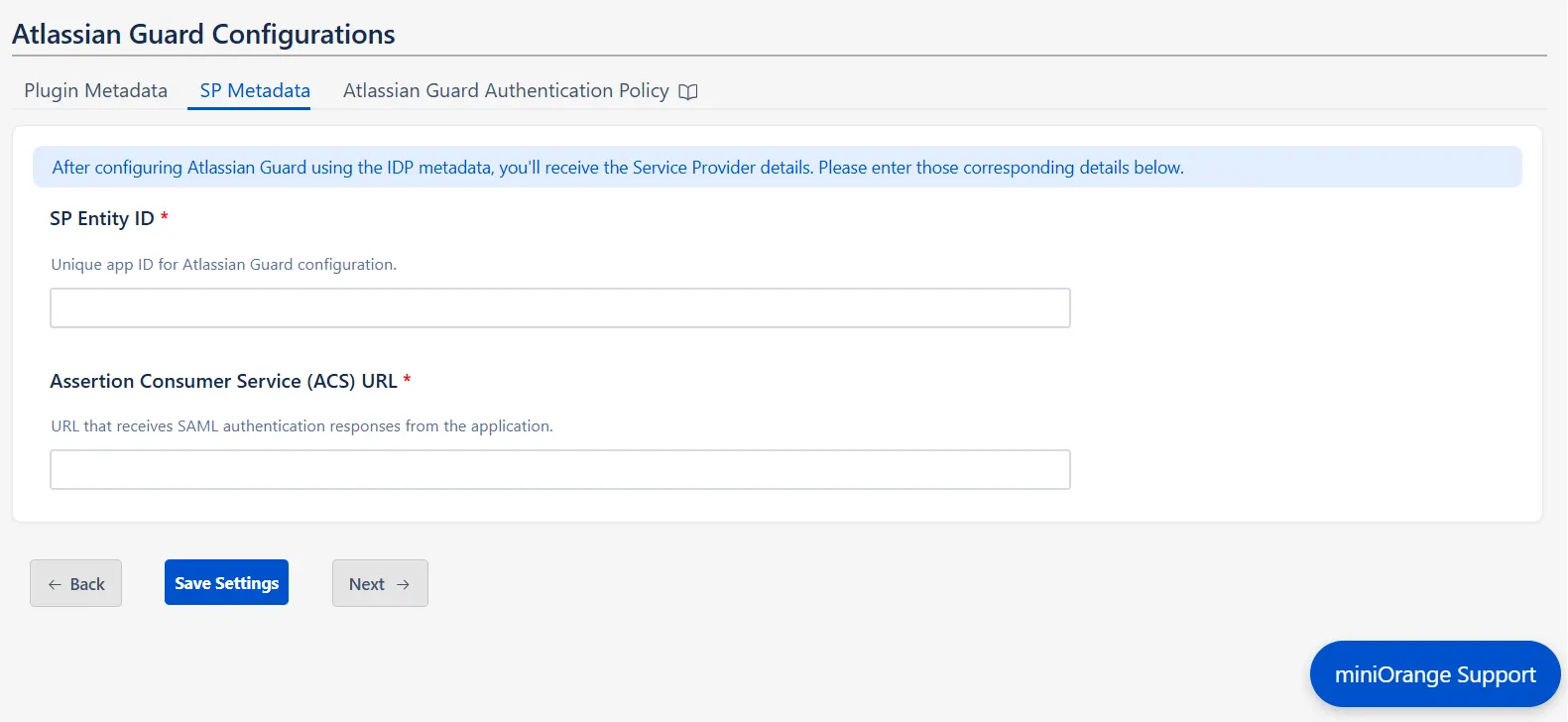The image size is (1568, 722).
Task: Go back using the Back button
Action: [x=75, y=583]
